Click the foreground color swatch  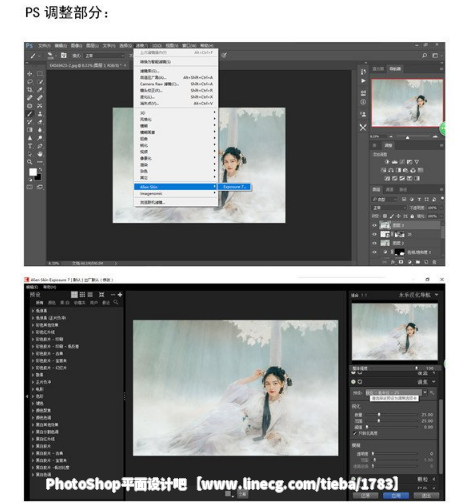32,172
